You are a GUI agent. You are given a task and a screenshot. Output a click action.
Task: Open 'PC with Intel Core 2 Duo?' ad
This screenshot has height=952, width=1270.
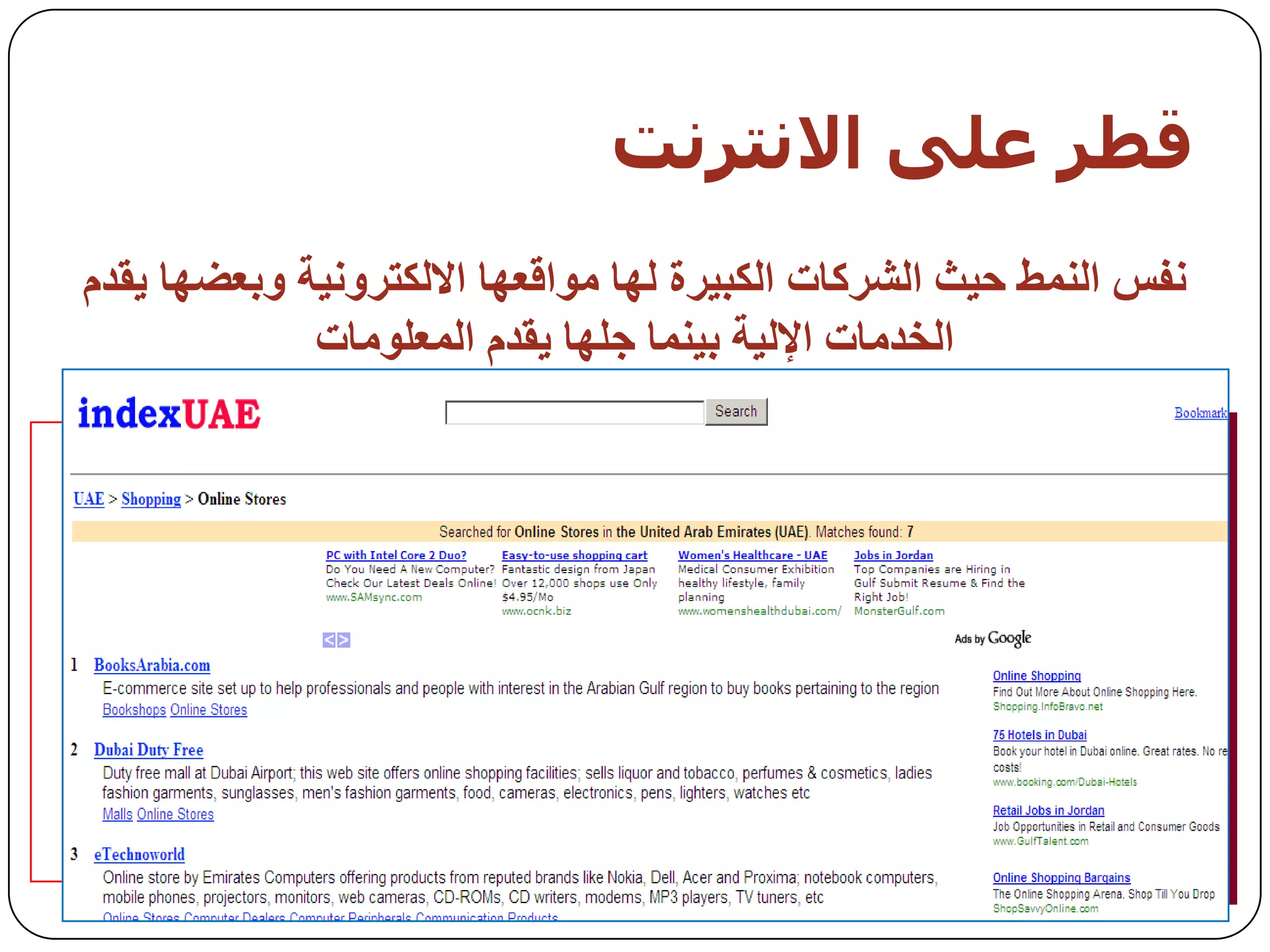[x=396, y=555]
